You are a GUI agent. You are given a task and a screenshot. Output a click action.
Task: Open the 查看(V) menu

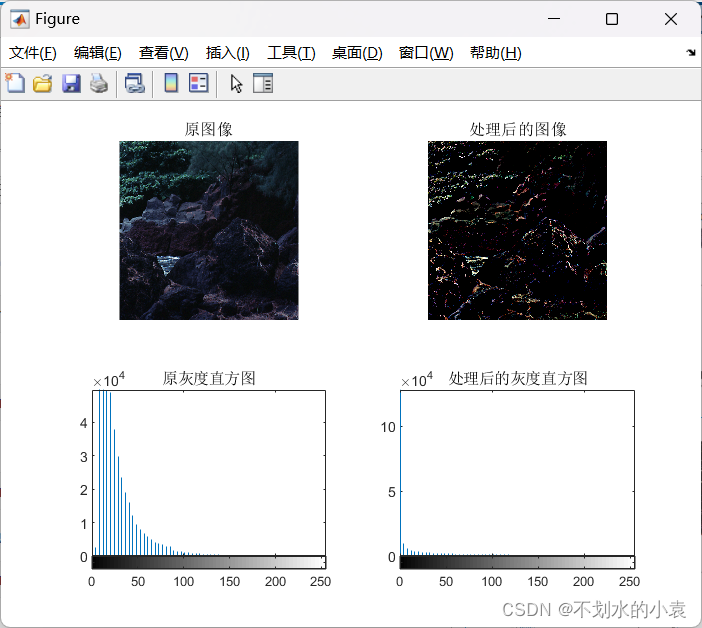[163, 53]
